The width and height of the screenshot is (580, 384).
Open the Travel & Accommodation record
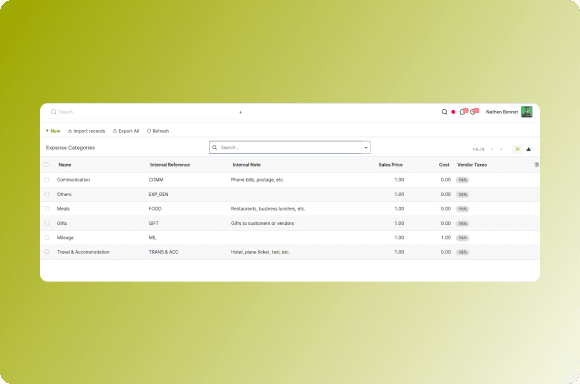pyautogui.click(x=83, y=252)
